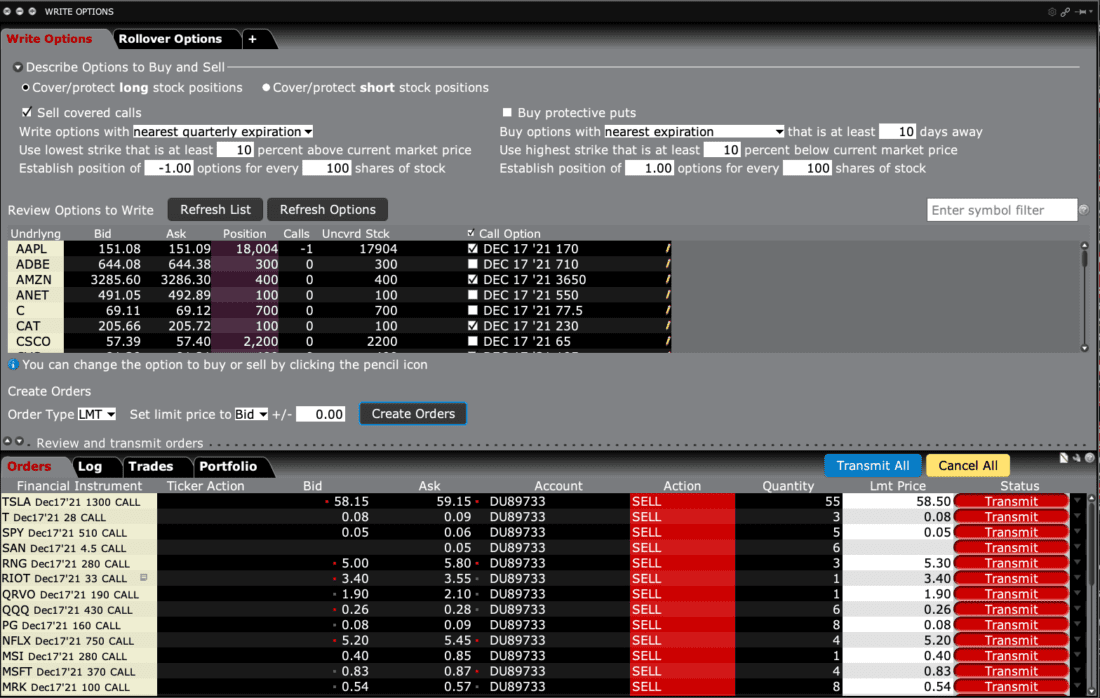Open the settings gear in the title bar
Image resolution: width=1100 pixels, height=698 pixels.
1052,12
